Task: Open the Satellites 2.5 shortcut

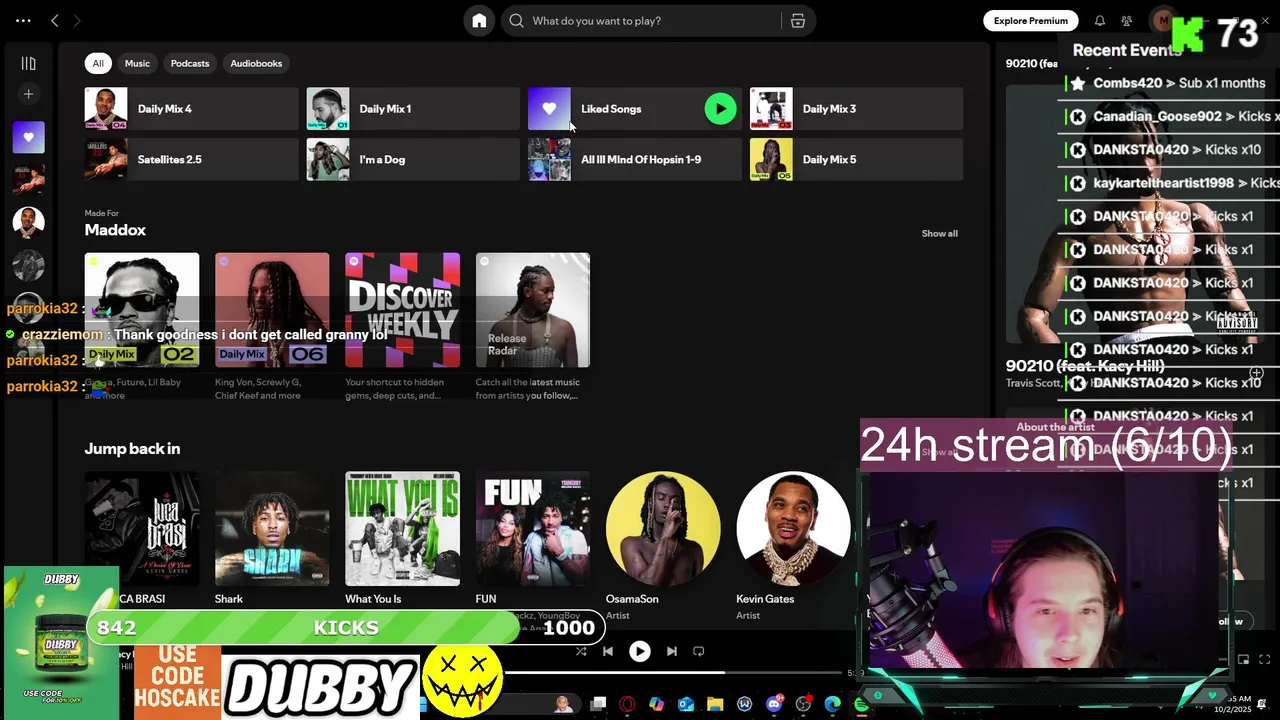Action: click(191, 159)
